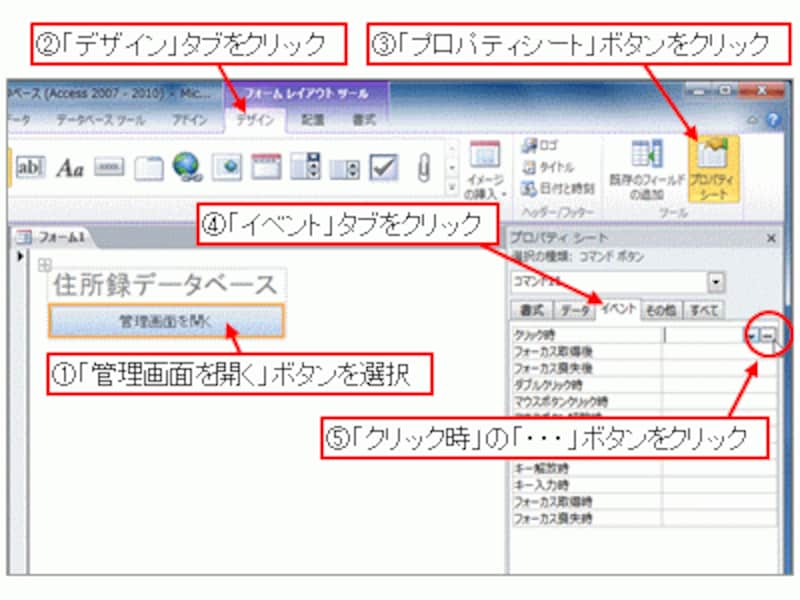Click the ロゴ (Logo) button
Viewport: 800px width, 600px height.
(542, 146)
